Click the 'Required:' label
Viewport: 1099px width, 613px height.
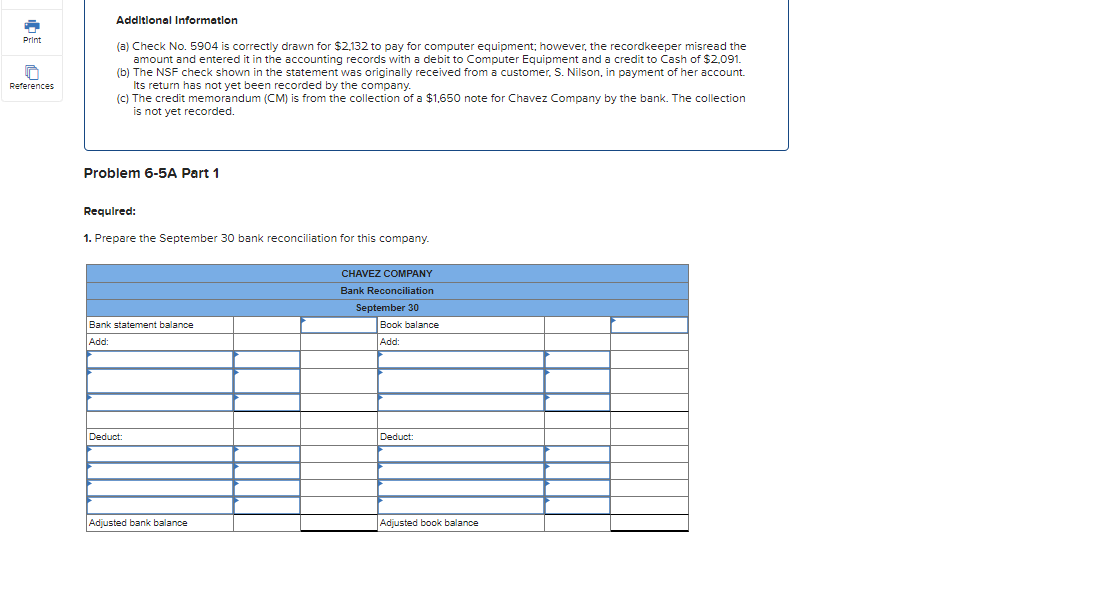(x=109, y=212)
